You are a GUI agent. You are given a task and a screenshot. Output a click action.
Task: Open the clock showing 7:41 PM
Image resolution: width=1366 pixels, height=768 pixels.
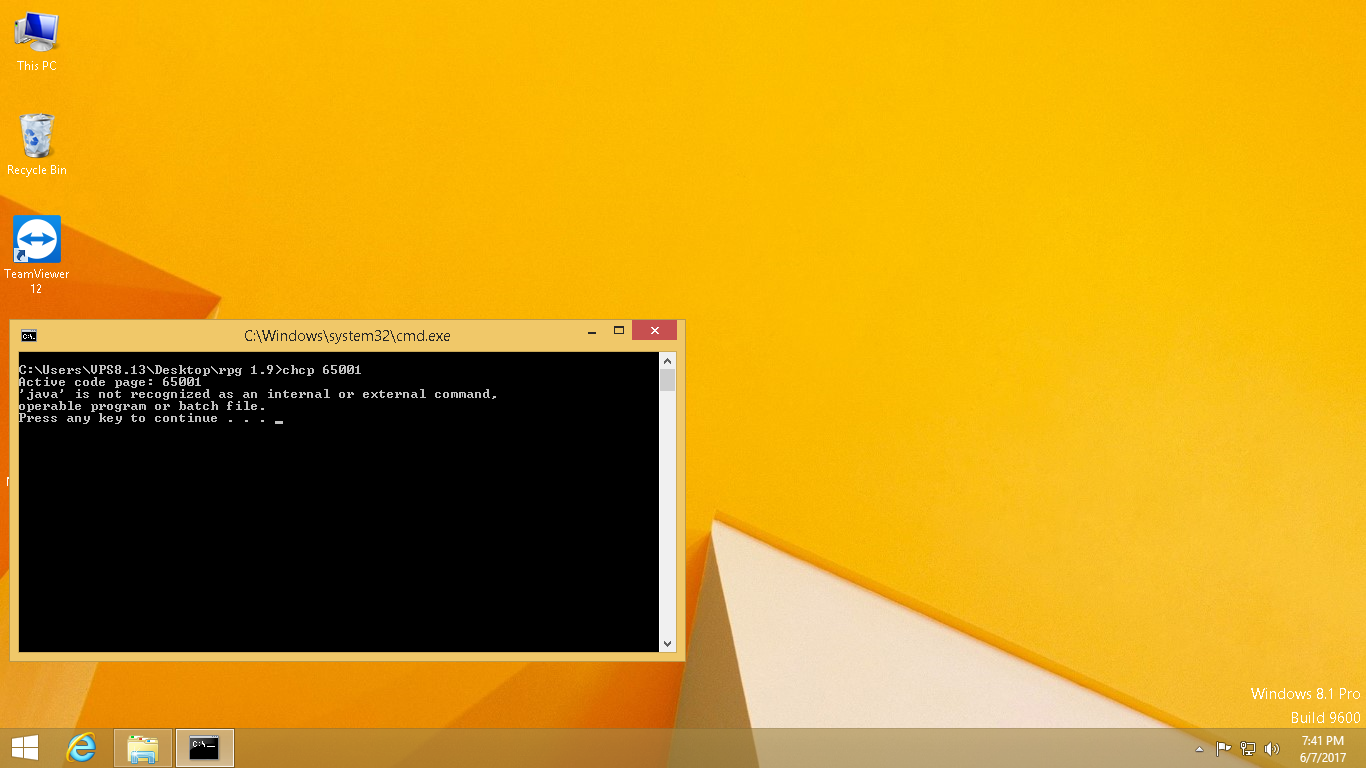[x=1322, y=749]
